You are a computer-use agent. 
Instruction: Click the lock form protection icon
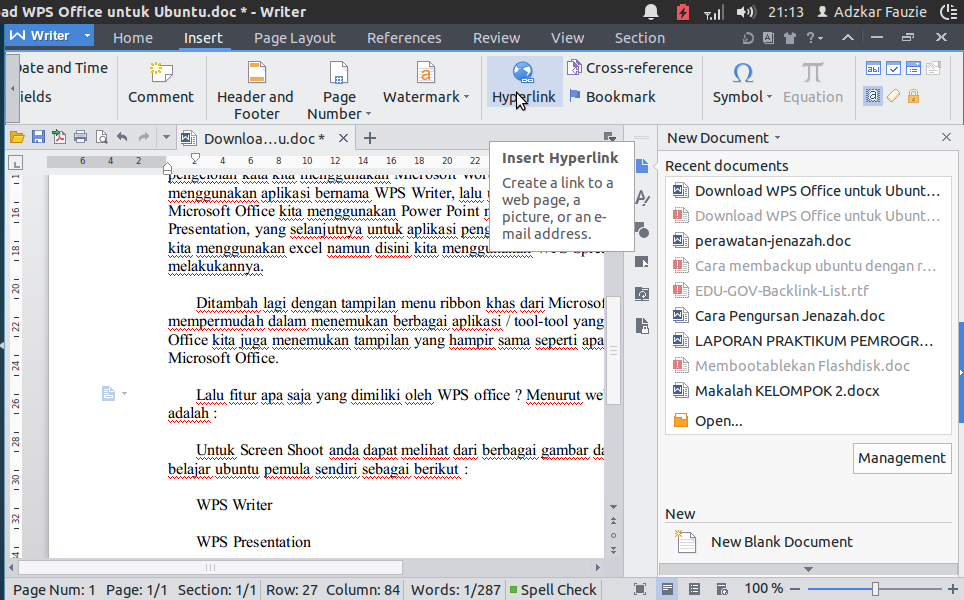coord(911,94)
